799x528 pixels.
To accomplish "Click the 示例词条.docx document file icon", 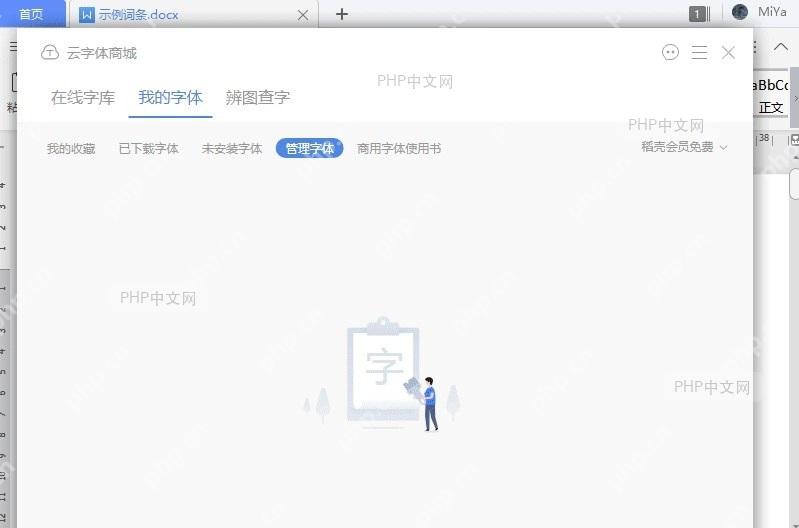I will coord(87,15).
